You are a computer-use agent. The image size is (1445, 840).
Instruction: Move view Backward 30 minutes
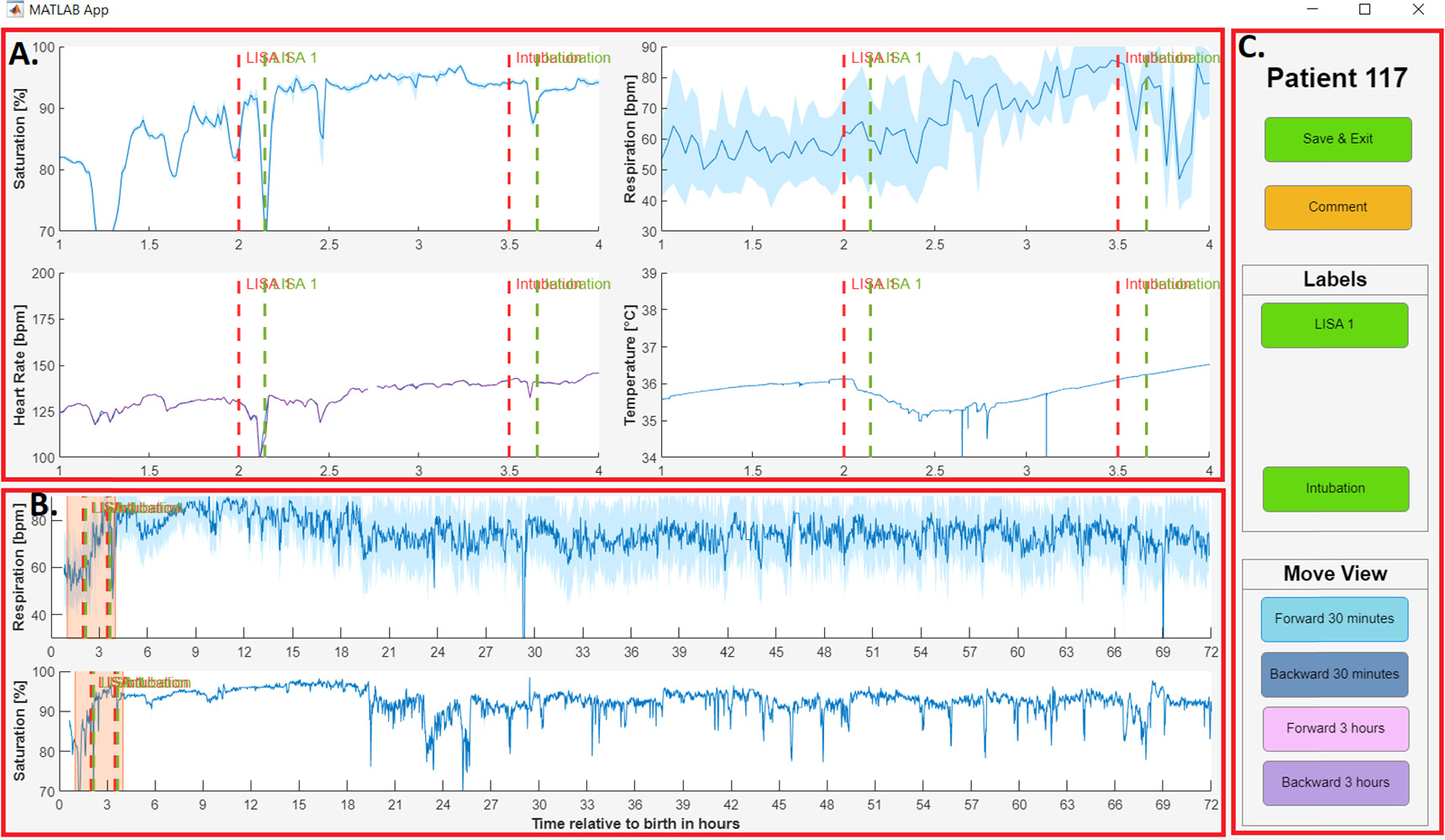coord(1334,674)
